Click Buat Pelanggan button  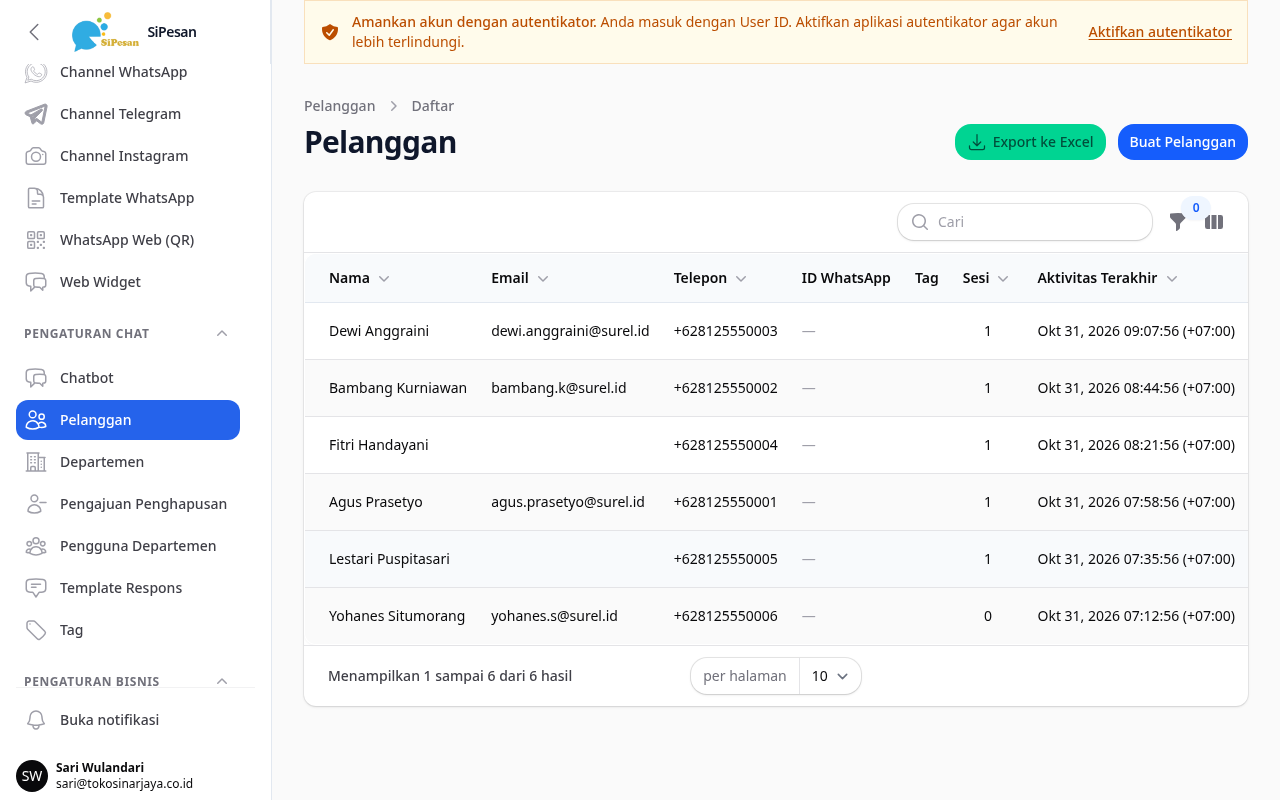1182,142
